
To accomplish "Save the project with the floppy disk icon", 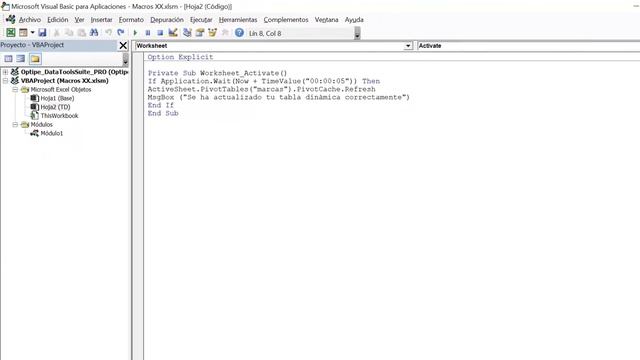I will point(42,33).
